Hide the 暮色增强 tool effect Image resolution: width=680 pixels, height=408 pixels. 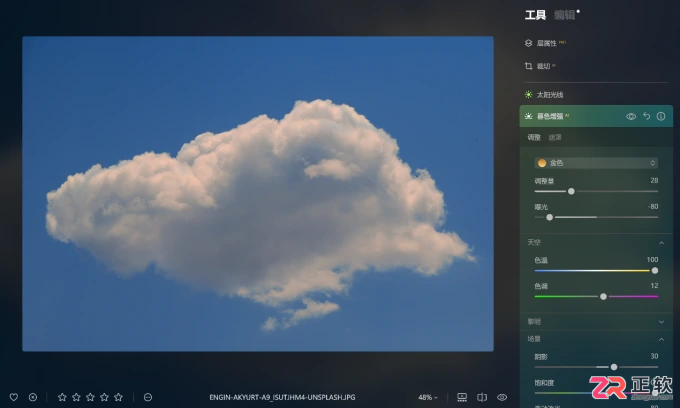[631, 116]
